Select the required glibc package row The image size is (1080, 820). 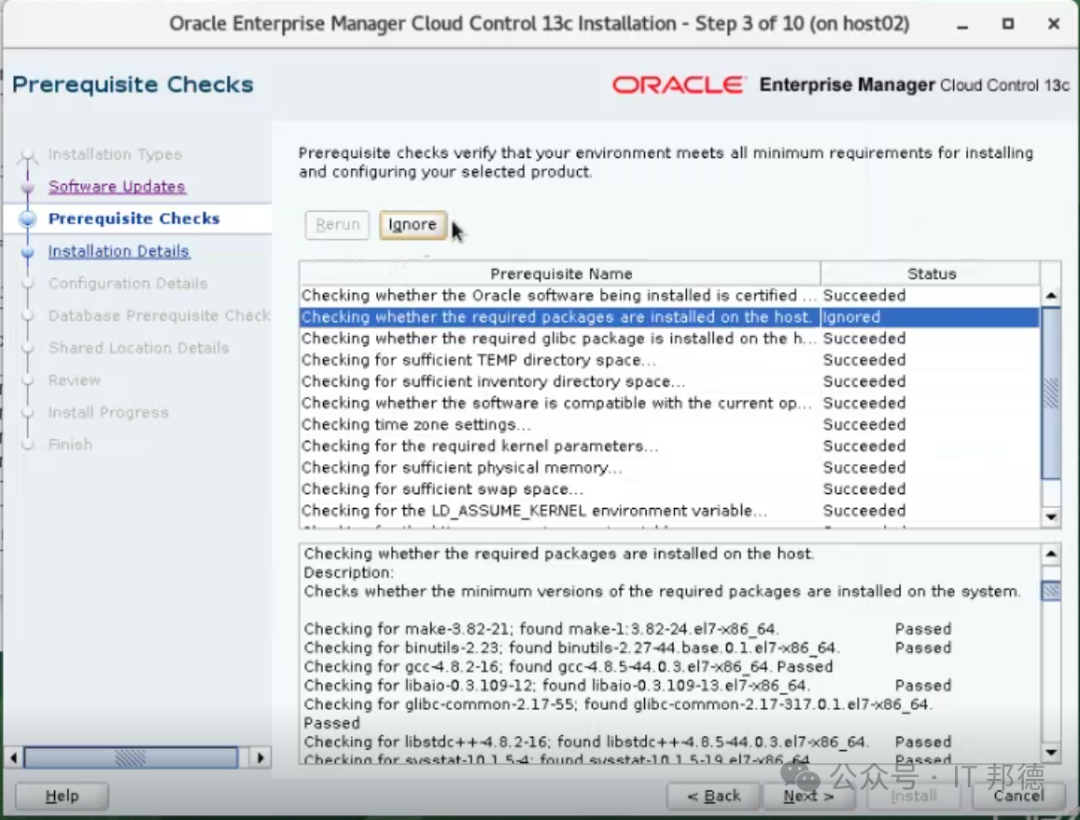tap(669, 339)
